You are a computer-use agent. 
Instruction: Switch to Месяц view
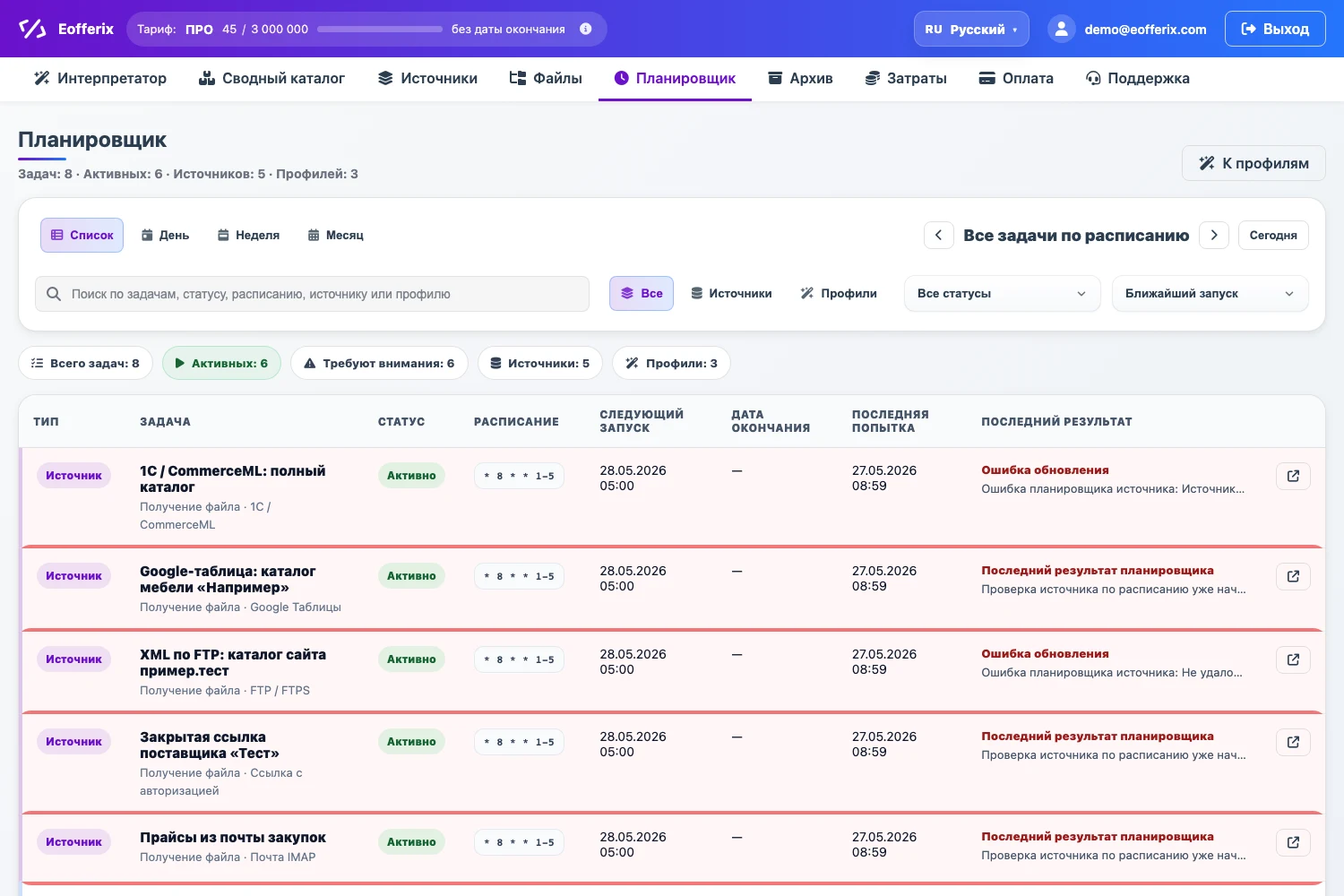point(335,236)
